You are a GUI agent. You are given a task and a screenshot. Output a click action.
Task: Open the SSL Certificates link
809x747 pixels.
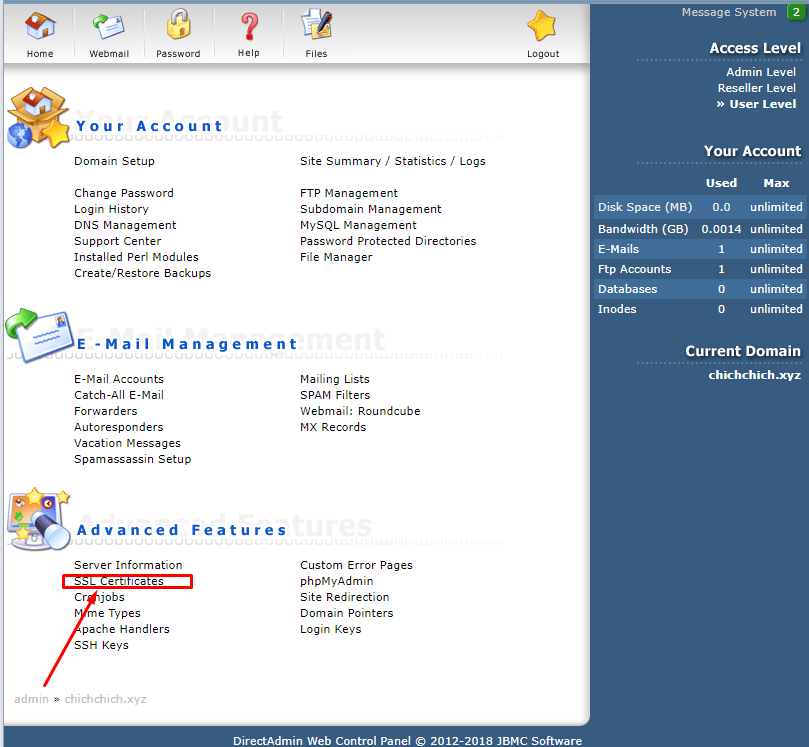tap(119, 581)
